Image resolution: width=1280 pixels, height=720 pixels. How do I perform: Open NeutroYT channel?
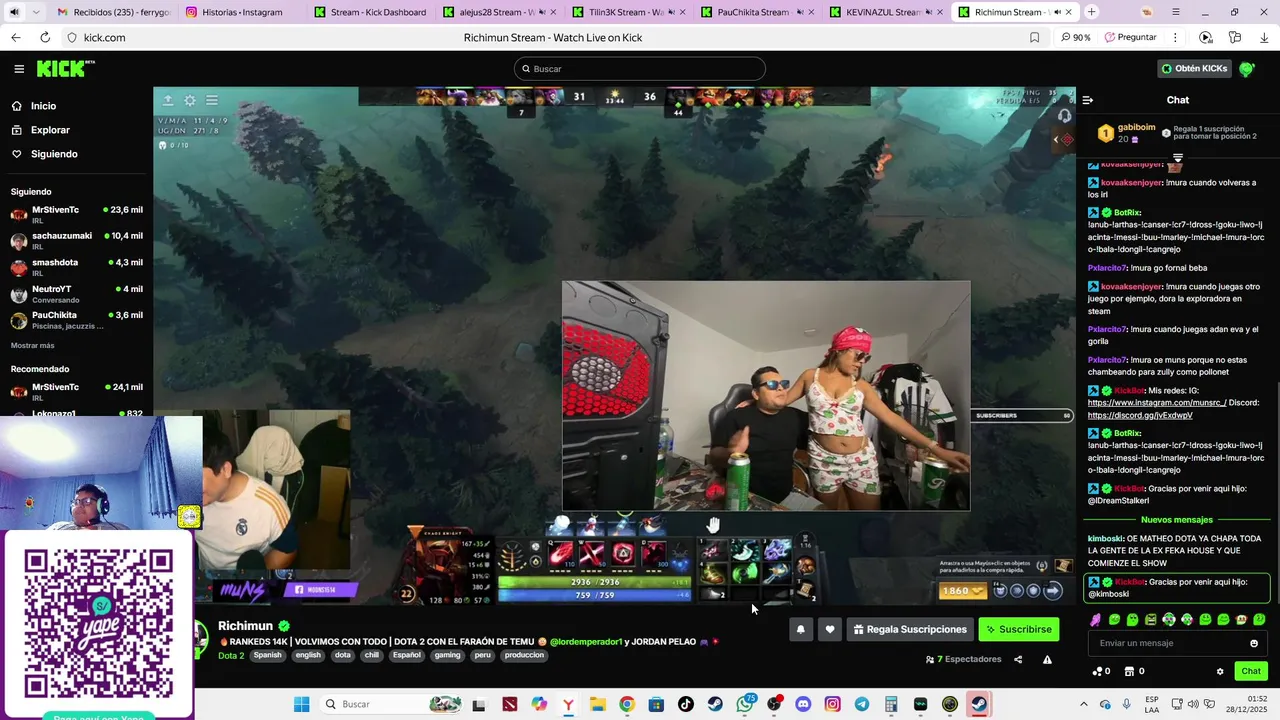pyautogui.click(x=76, y=292)
